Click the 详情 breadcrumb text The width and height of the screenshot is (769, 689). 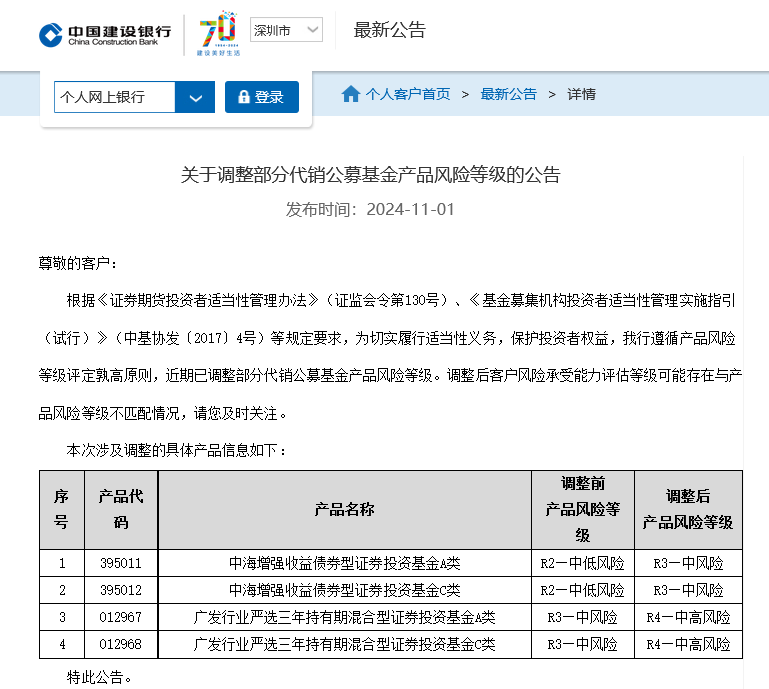pos(581,94)
